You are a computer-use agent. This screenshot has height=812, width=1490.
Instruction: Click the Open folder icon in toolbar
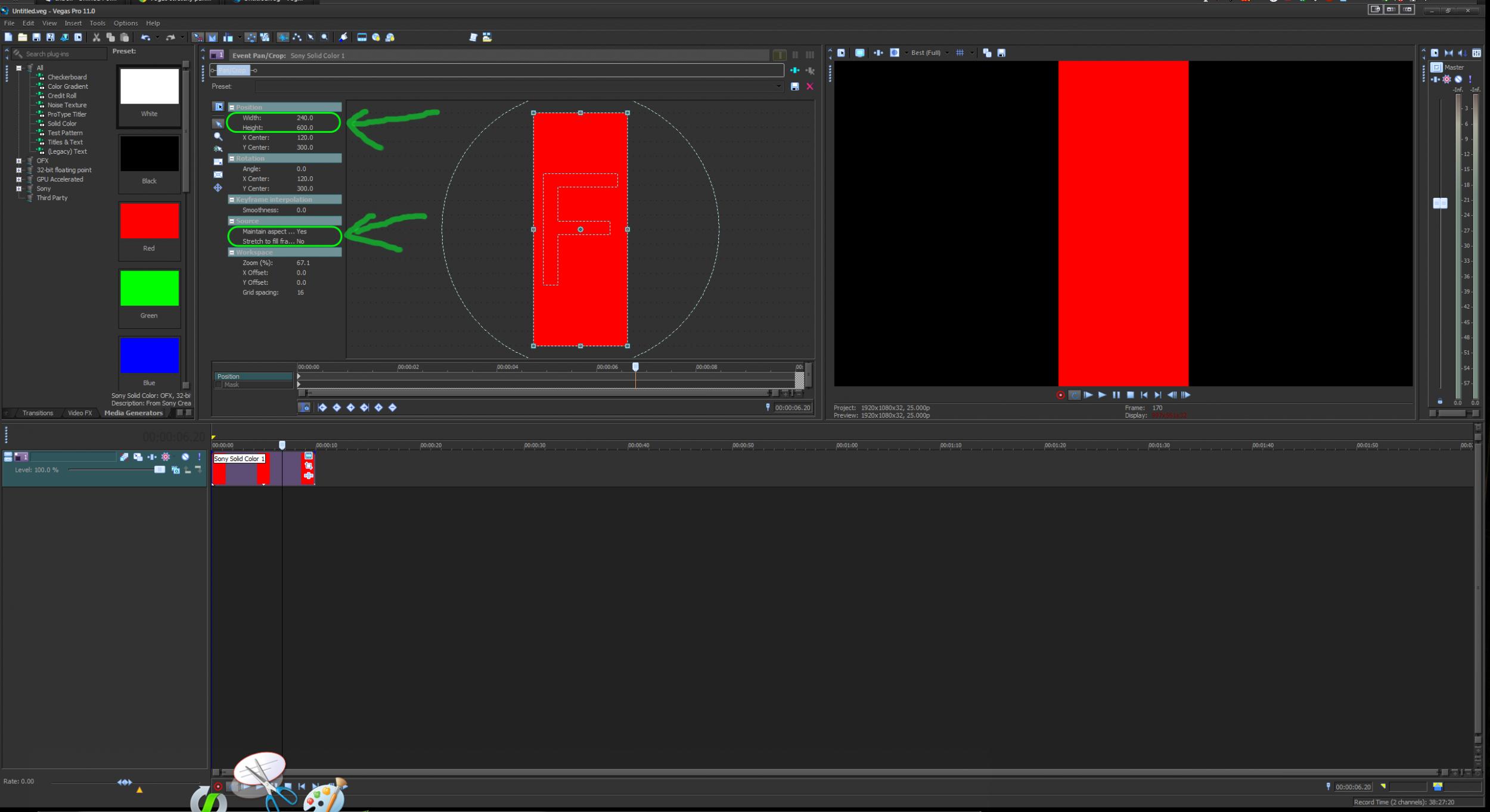coord(22,37)
